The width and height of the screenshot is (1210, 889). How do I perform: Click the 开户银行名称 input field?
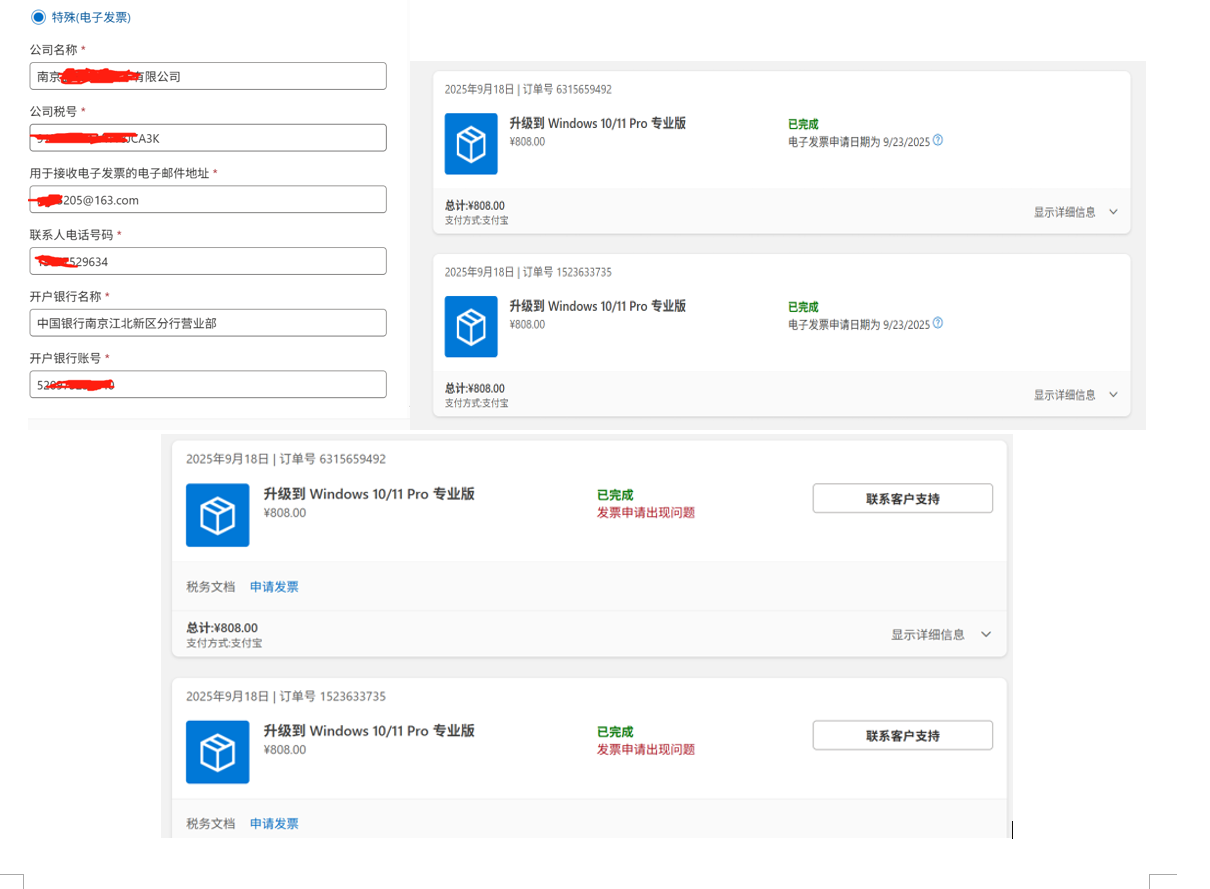(x=208, y=323)
